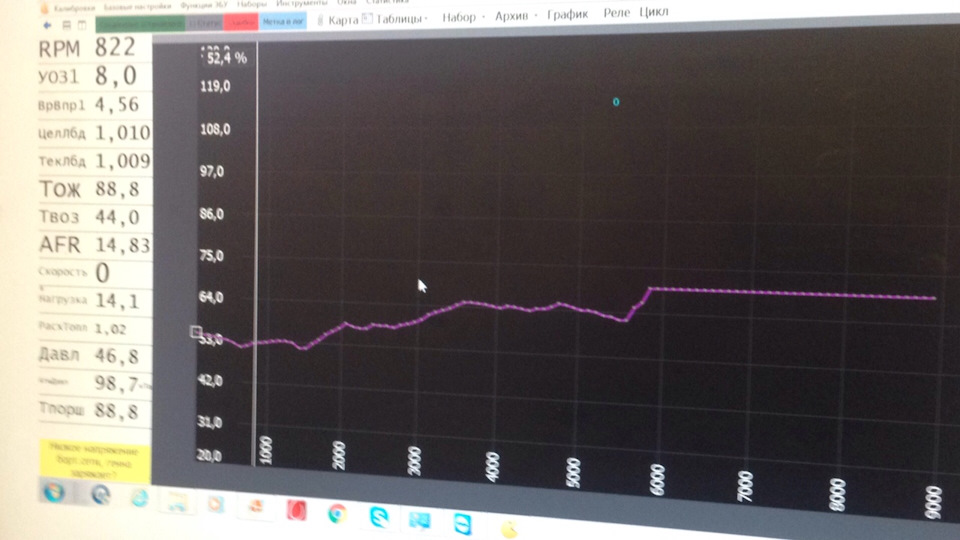Open Google Chrome from the taskbar

(x=337, y=512)
